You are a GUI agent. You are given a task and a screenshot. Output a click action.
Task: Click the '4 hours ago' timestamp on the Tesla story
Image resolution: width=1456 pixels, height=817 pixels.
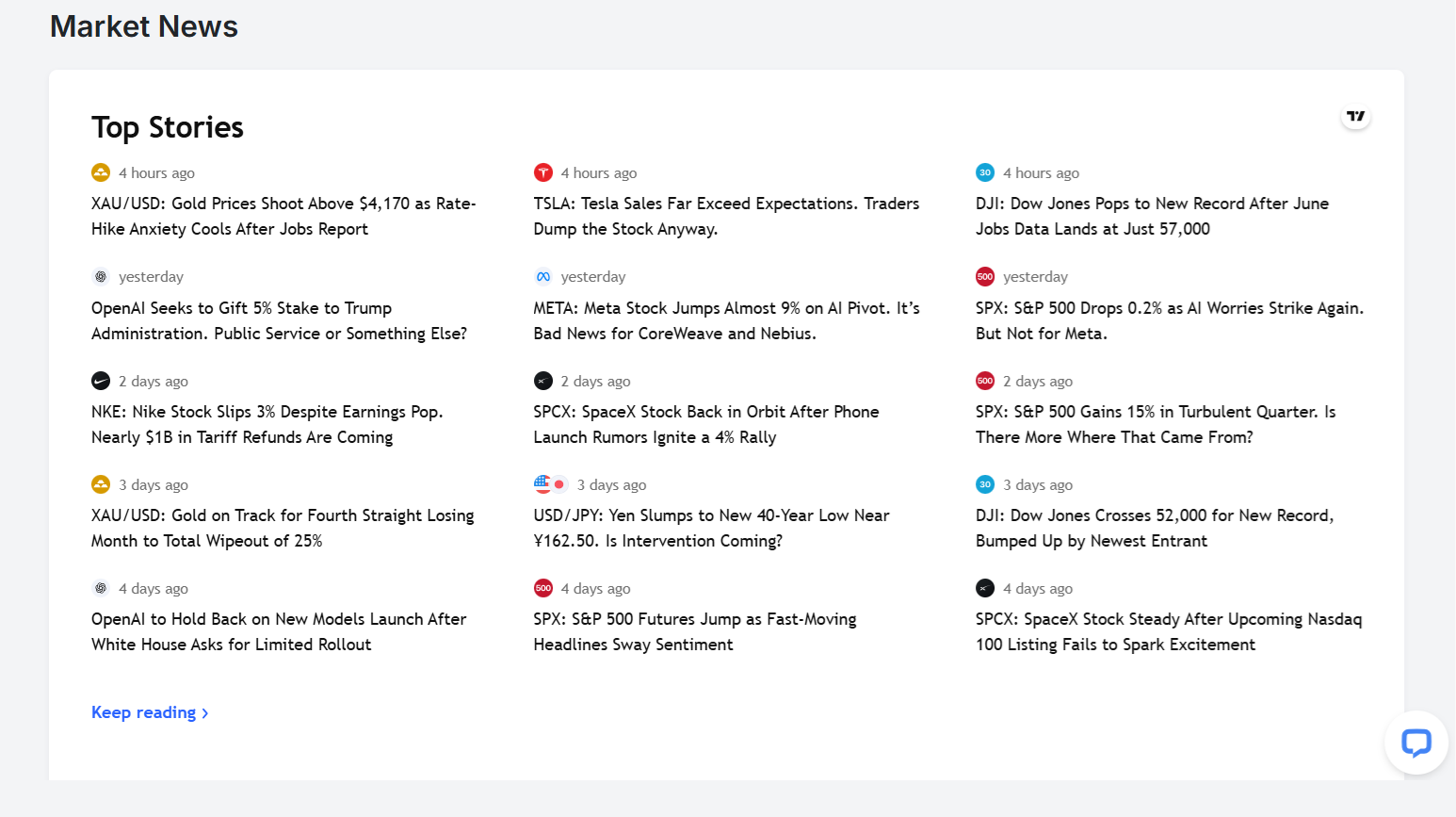599,172
